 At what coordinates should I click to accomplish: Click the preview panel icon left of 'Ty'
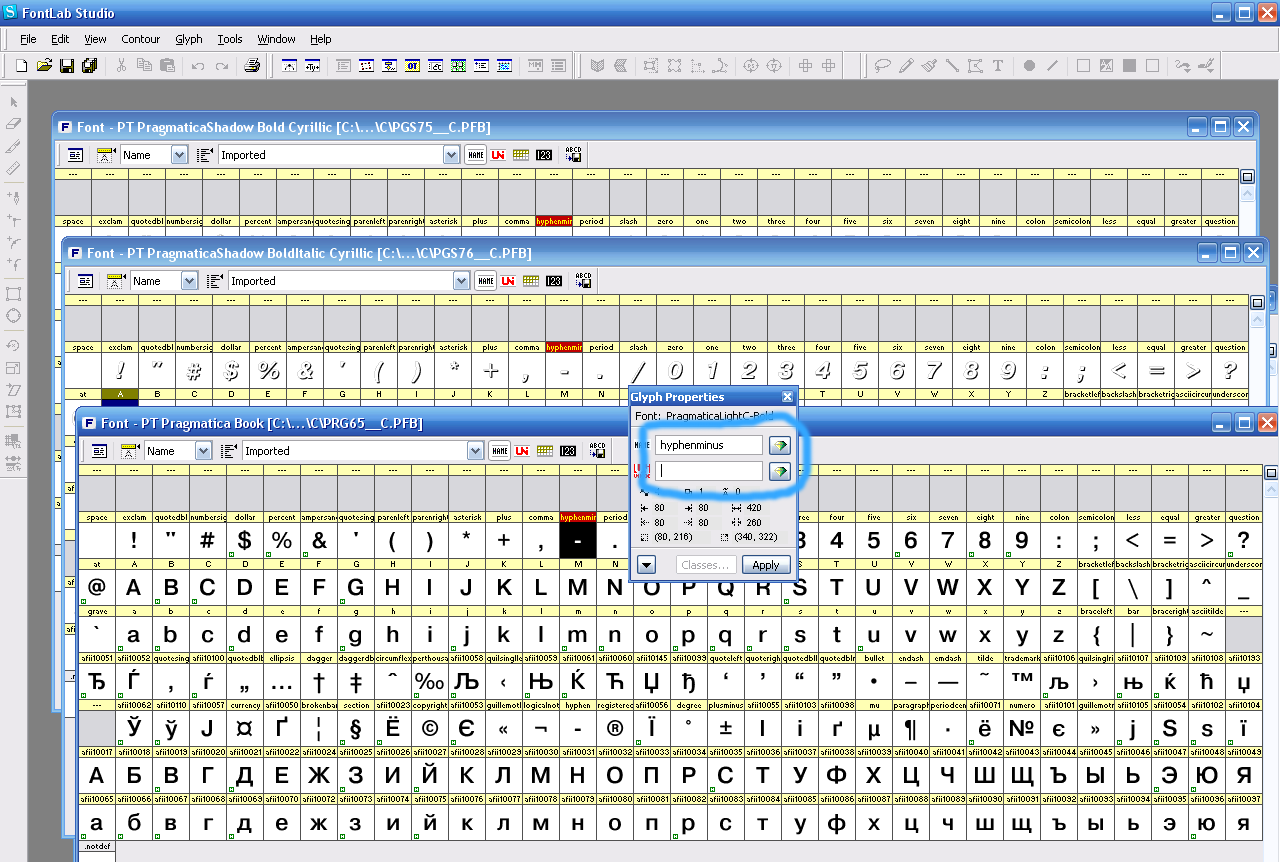[x=290, y=66]
